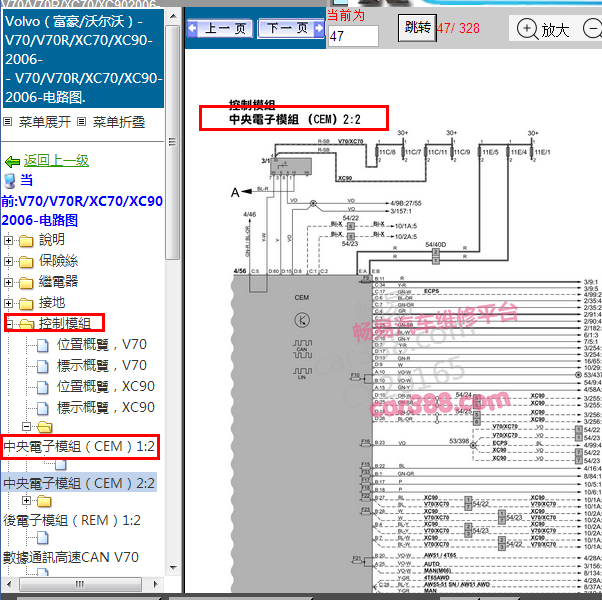Open 後電子模組（REM）1:2 diagram
This screenshot has width=602, height=600.
point(72,521)
